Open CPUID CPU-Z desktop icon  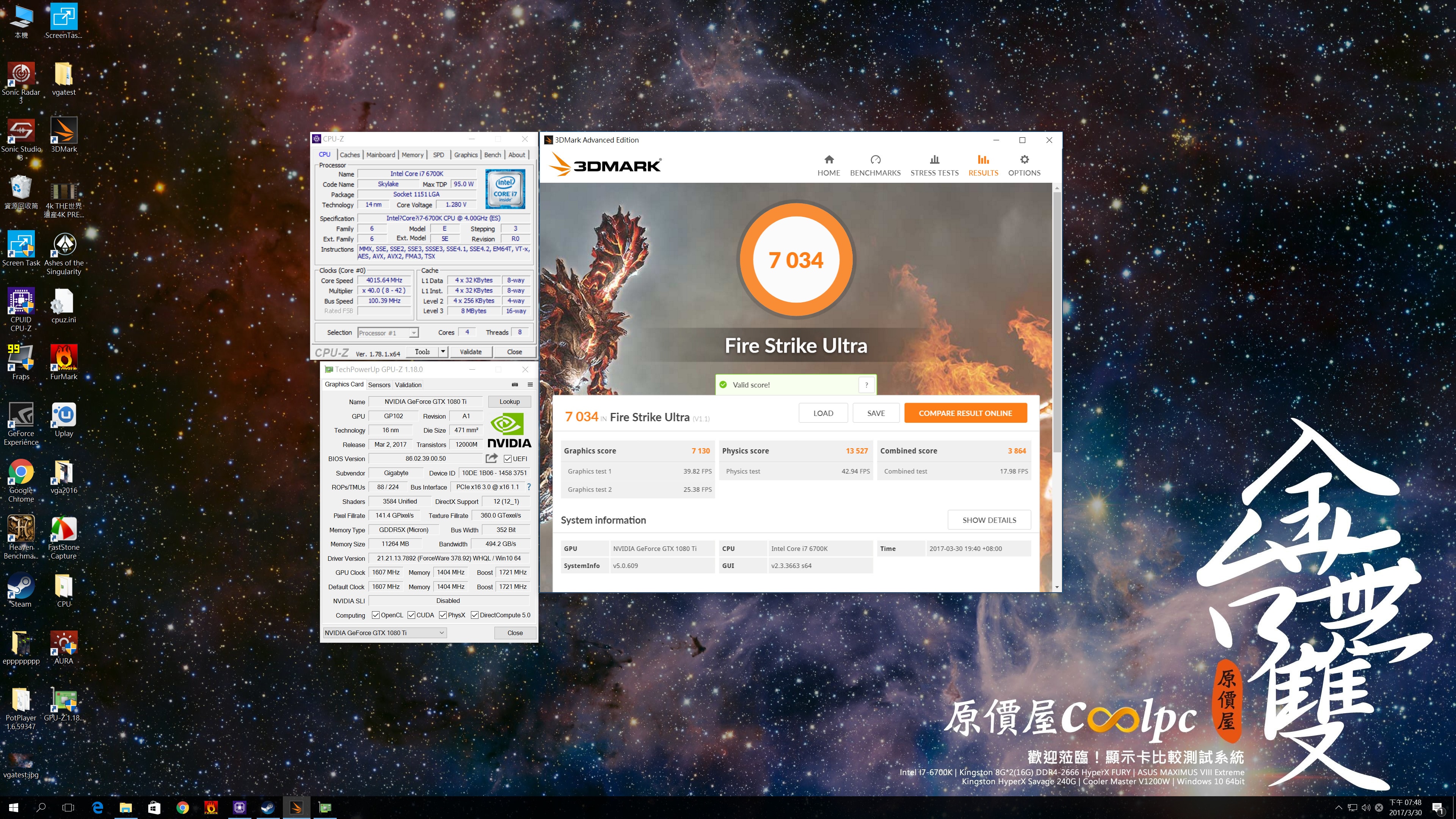coord(21,310)
